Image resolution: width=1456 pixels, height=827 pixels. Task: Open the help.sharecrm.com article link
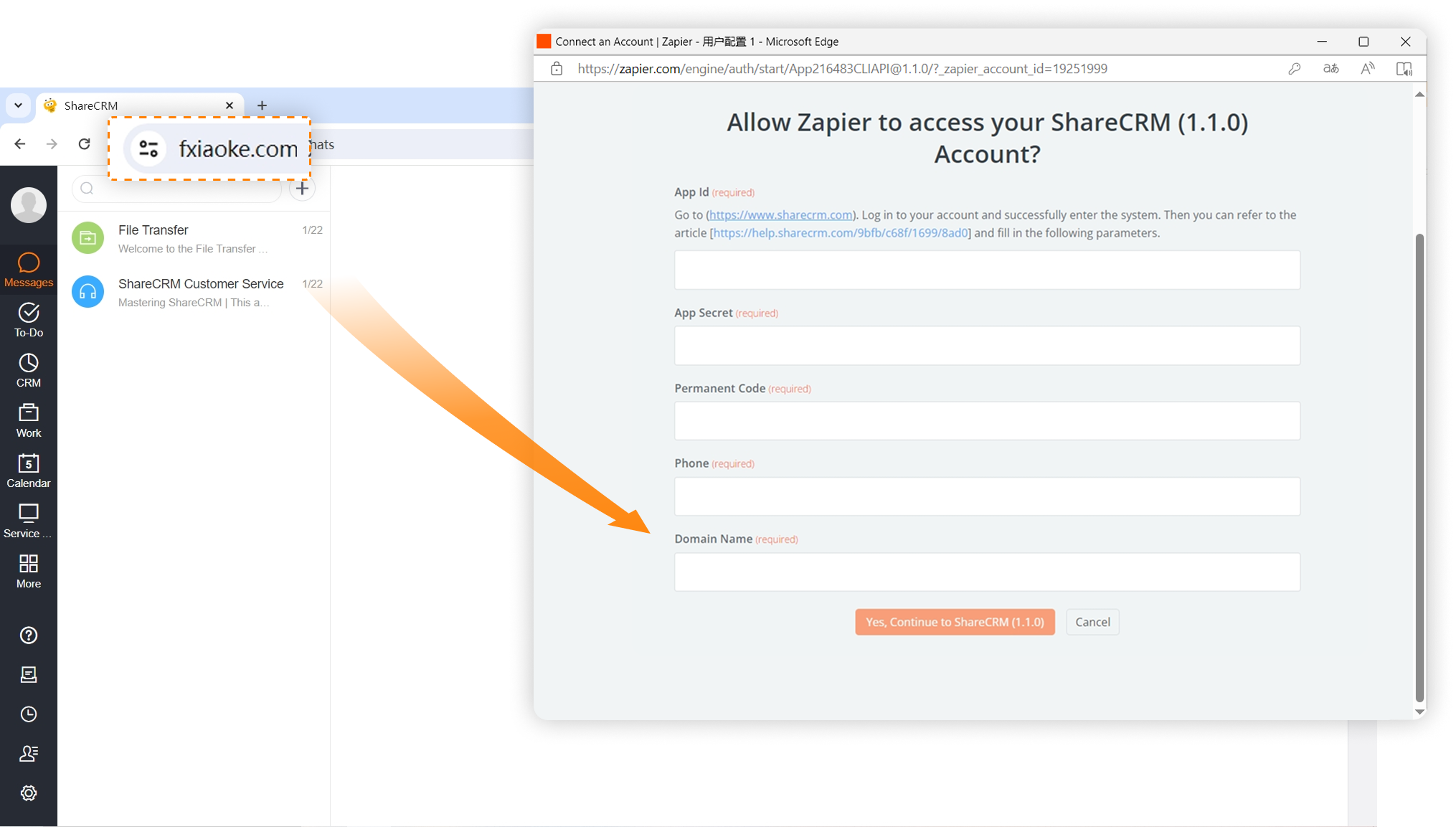pos(840,232)
